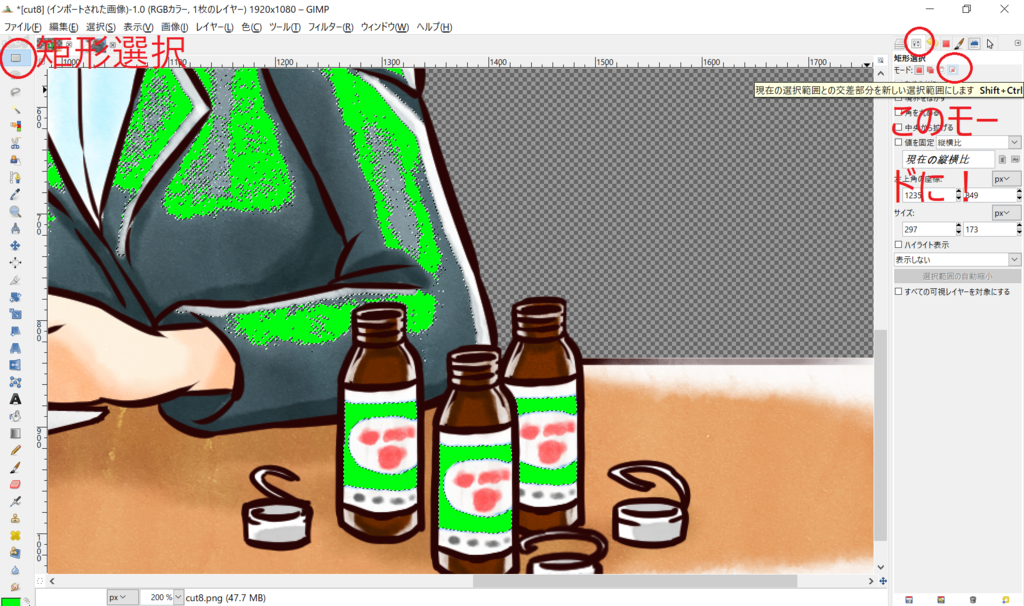
Task: Click size width field 297
Action: 929,229
